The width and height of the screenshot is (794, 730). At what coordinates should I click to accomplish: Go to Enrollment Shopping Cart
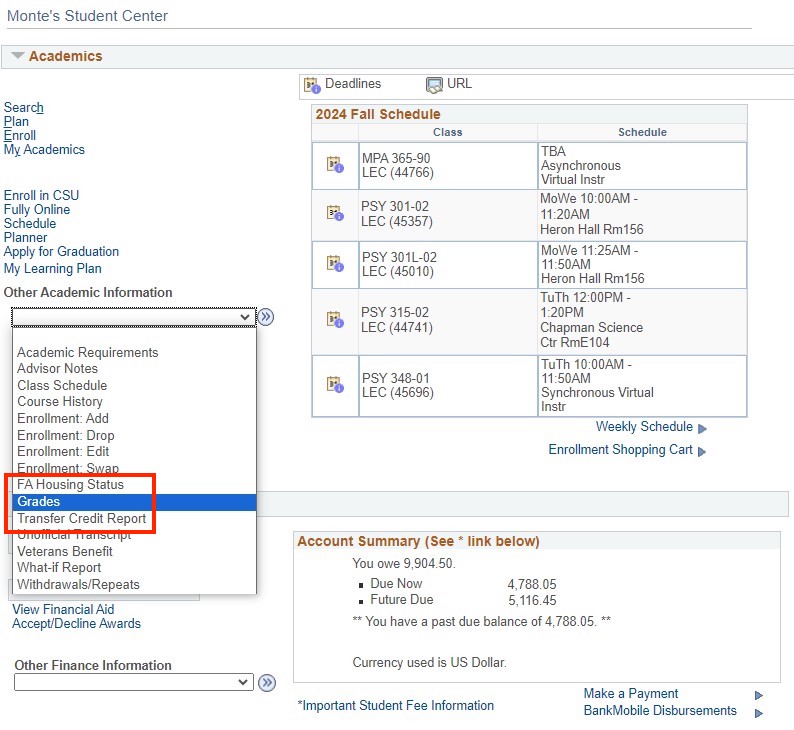pos(620,450)
